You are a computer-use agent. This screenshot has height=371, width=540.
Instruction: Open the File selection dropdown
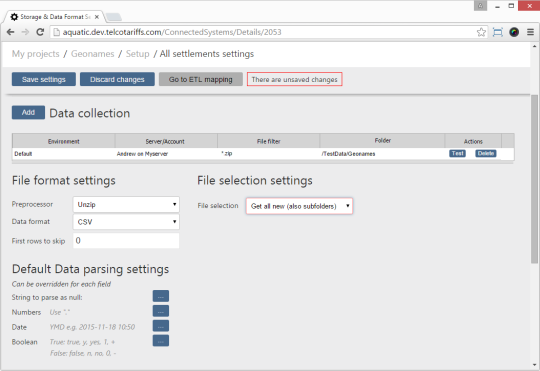299,206
